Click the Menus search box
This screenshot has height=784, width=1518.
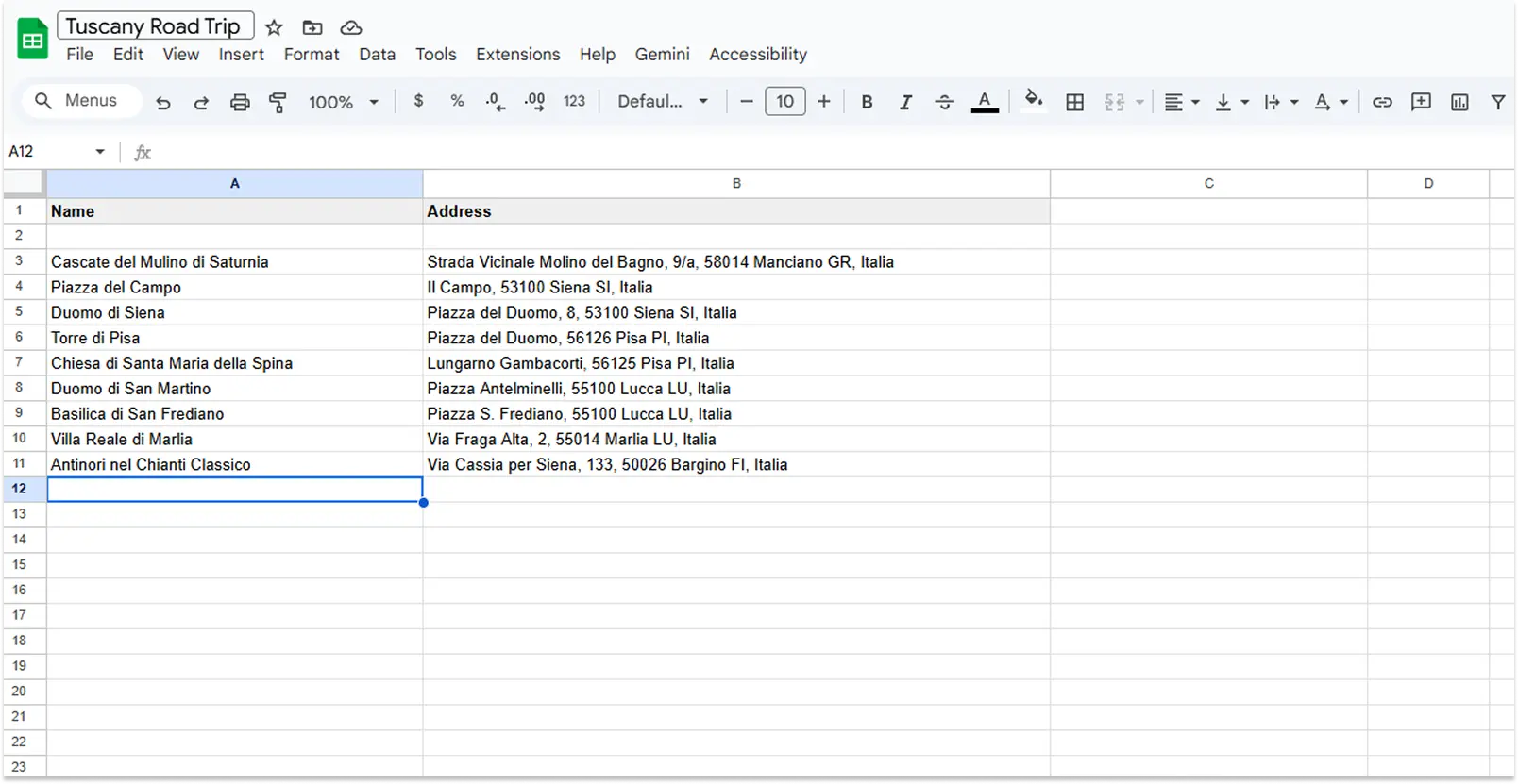tap(82, 100)
